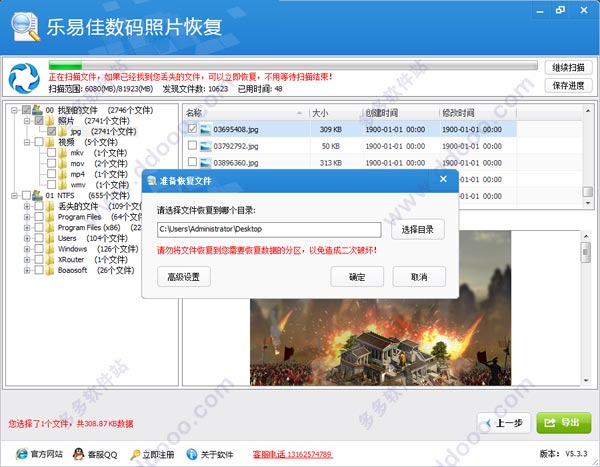Click the mkv folder icon

(62, 153)
